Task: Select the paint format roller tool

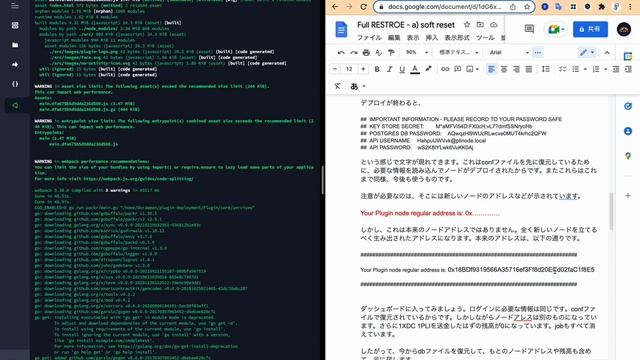Action: pyautogui.click(x=391, y=53)
